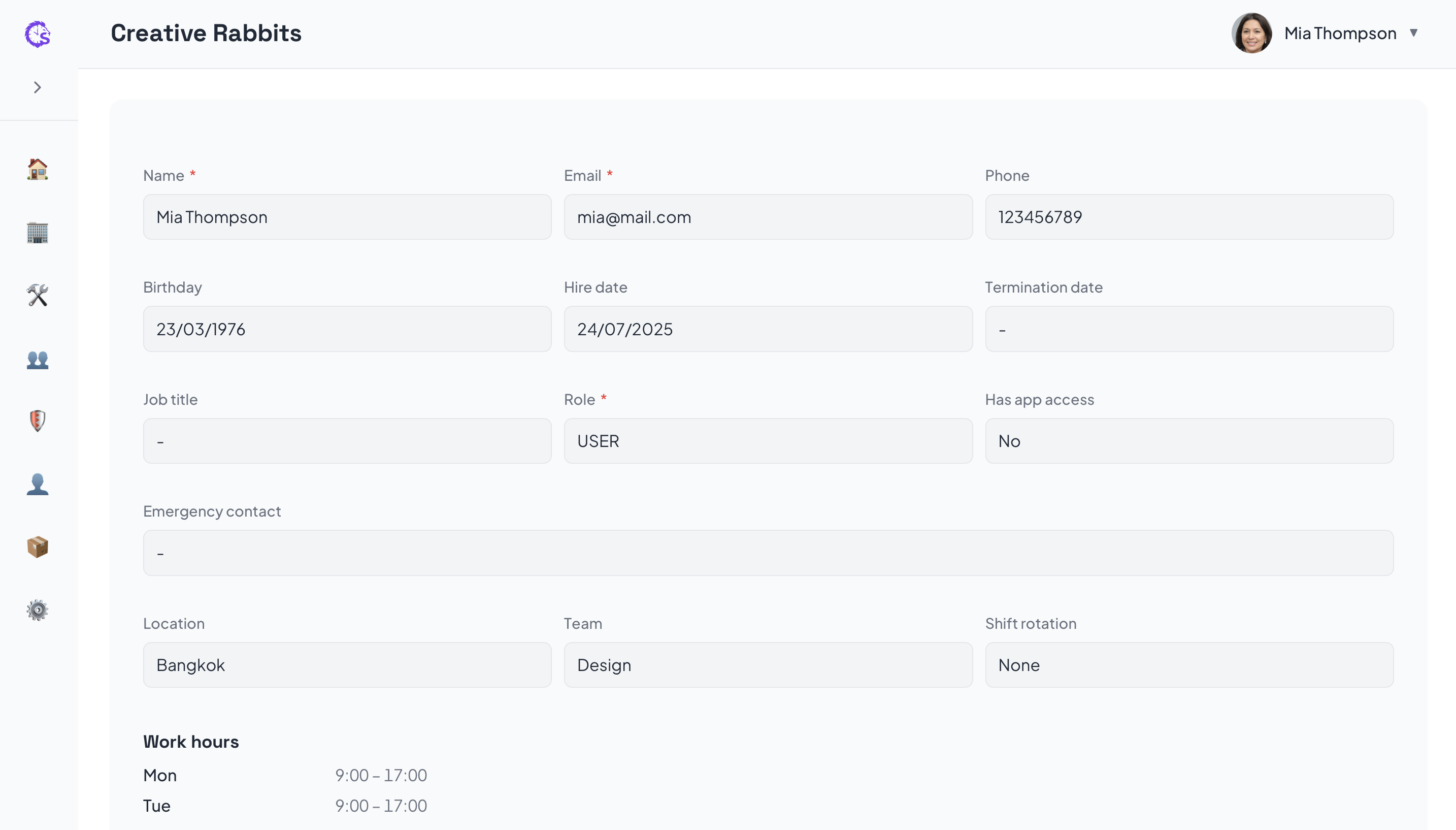Open the two-people teams icon
The height and width of the screenshot is (830, 1456).
(38, 360)
